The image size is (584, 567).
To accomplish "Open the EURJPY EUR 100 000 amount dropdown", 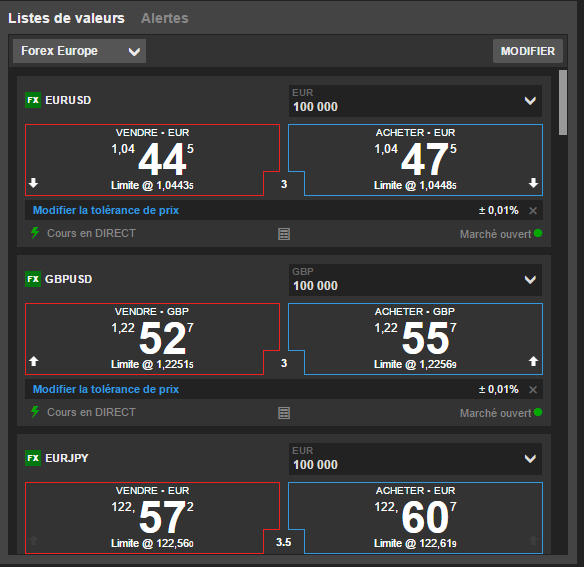I will pos(415,459).
